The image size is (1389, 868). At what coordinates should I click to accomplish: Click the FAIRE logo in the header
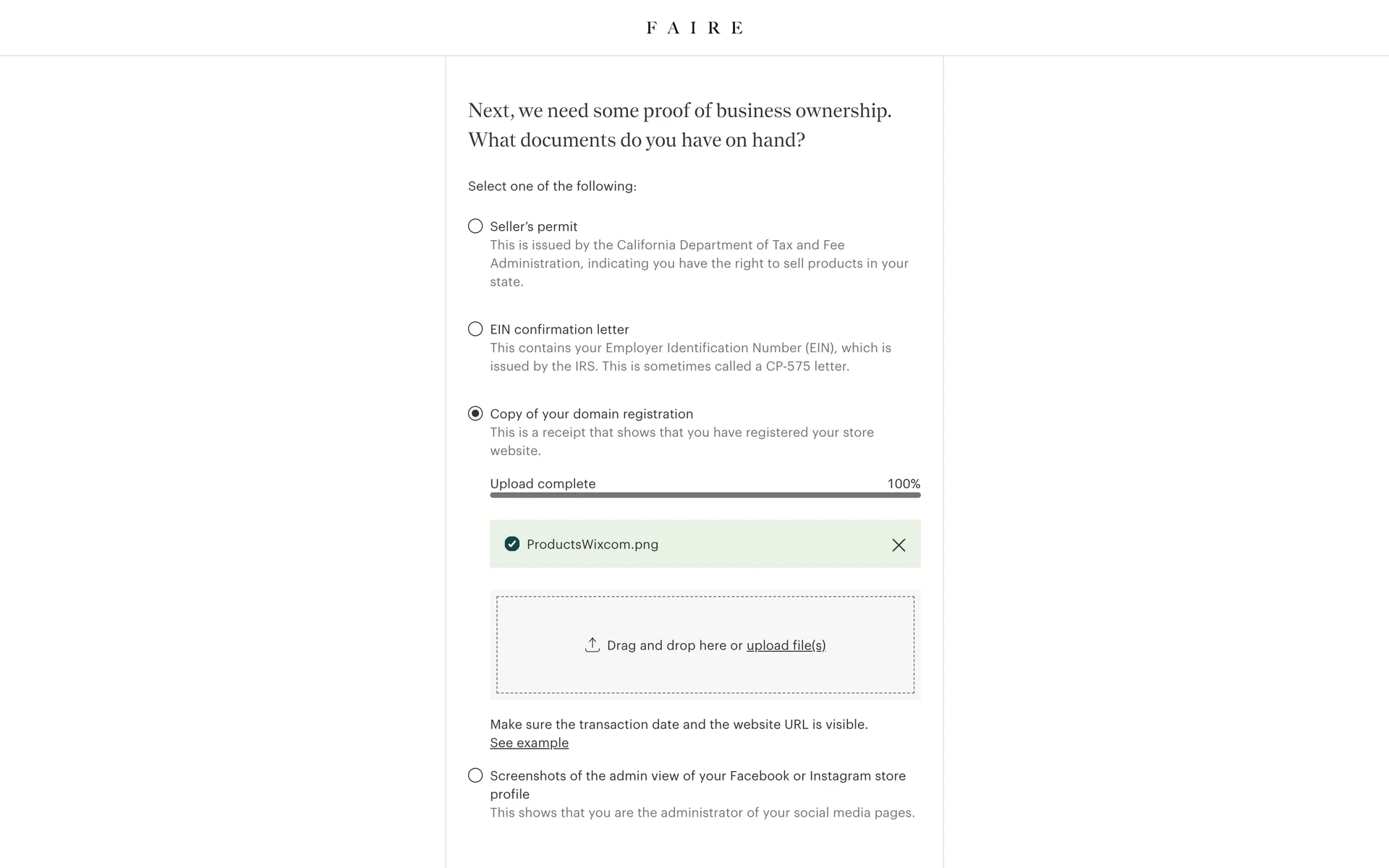click(694, 27)
